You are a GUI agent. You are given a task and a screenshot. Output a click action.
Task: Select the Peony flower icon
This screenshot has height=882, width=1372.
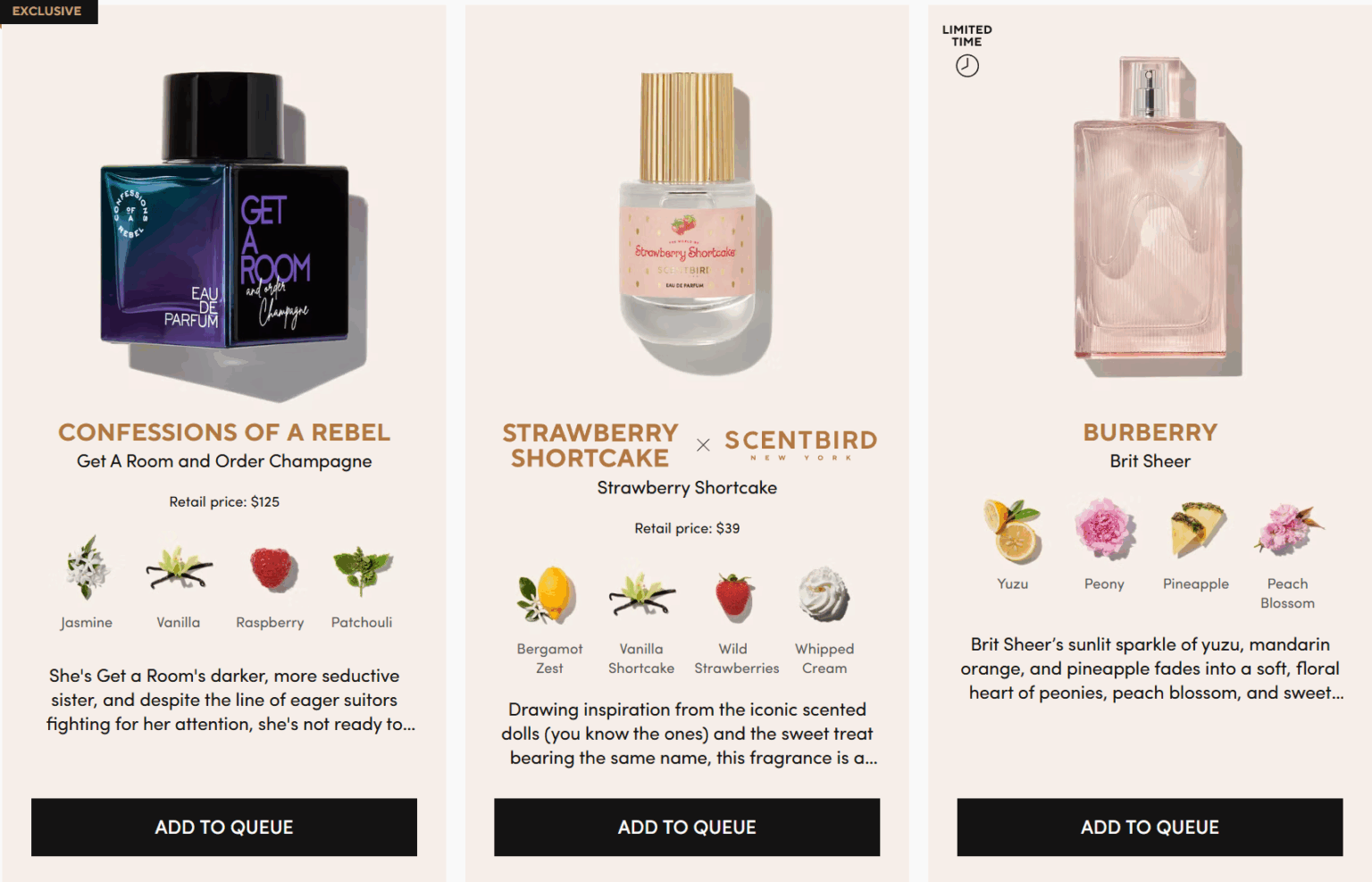(x=1105, y=528)
